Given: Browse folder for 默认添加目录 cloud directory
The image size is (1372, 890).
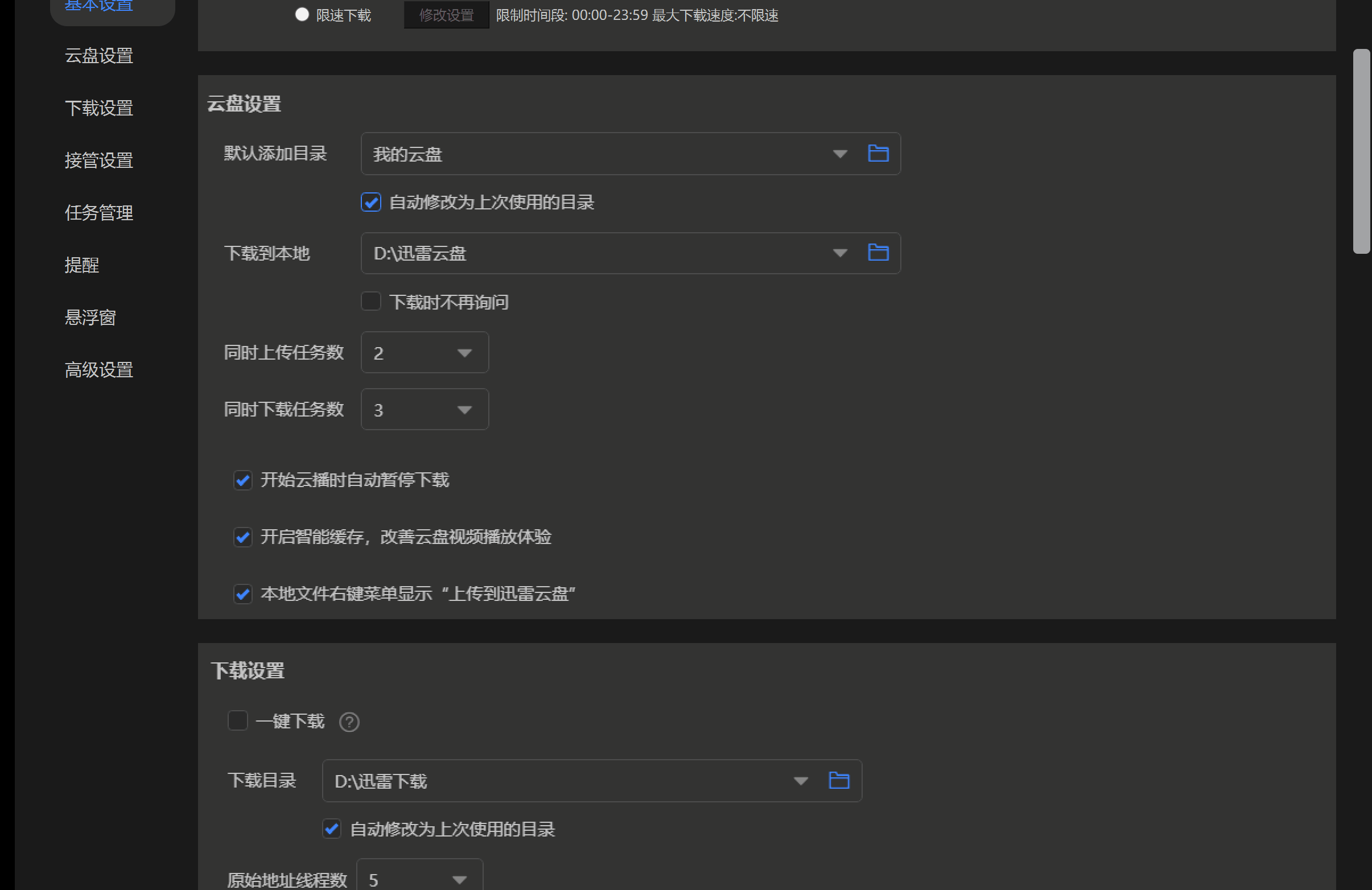Looking at the screenshot, I should [x=877, y=153].
